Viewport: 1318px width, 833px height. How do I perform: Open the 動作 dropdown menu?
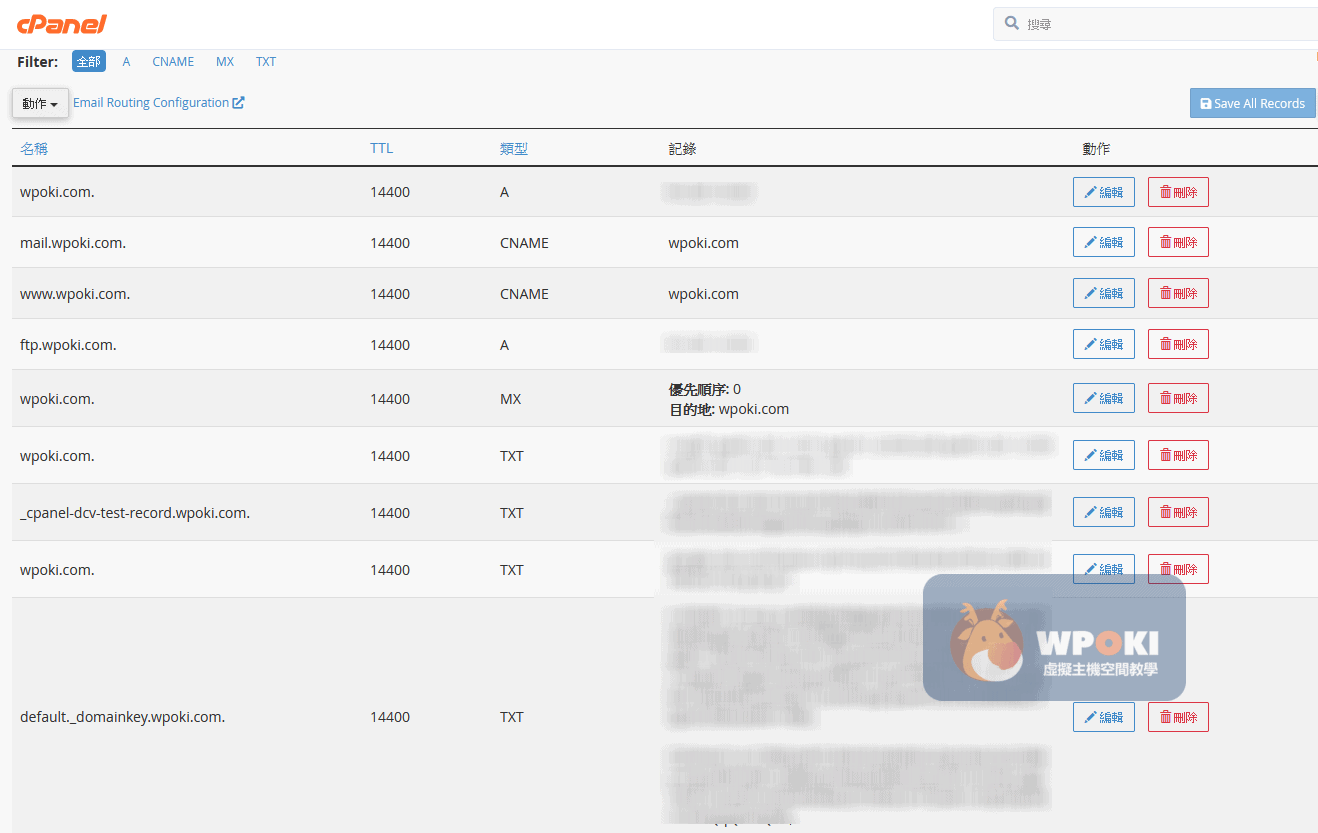[40, 103]
